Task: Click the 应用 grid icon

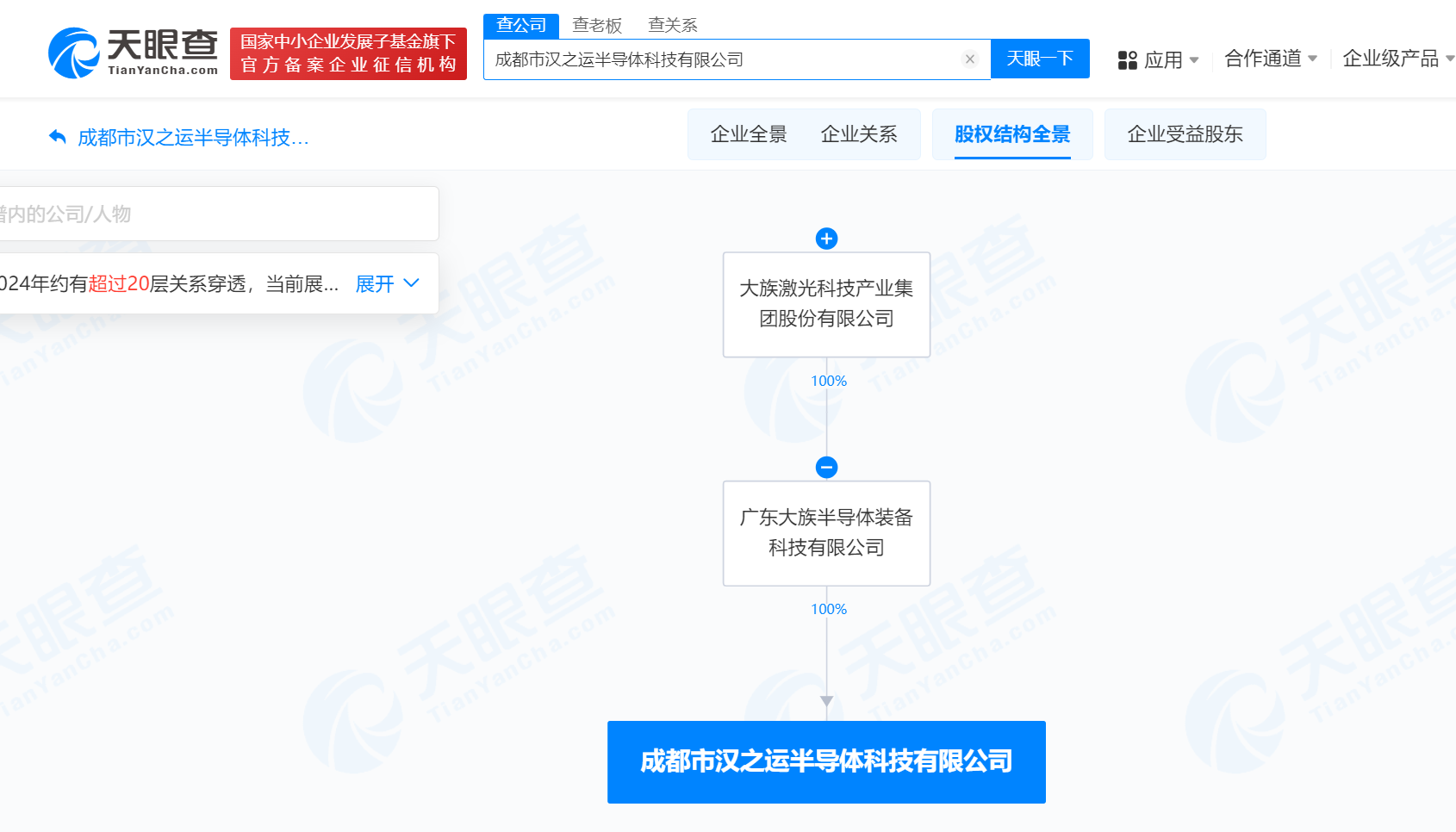Action: [1127, 60]
